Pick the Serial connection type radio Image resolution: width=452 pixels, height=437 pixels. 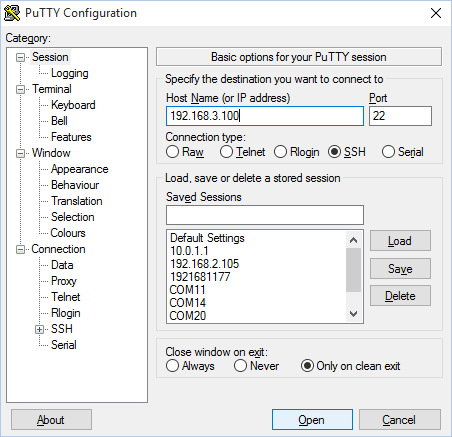click(x=388, y=152)
